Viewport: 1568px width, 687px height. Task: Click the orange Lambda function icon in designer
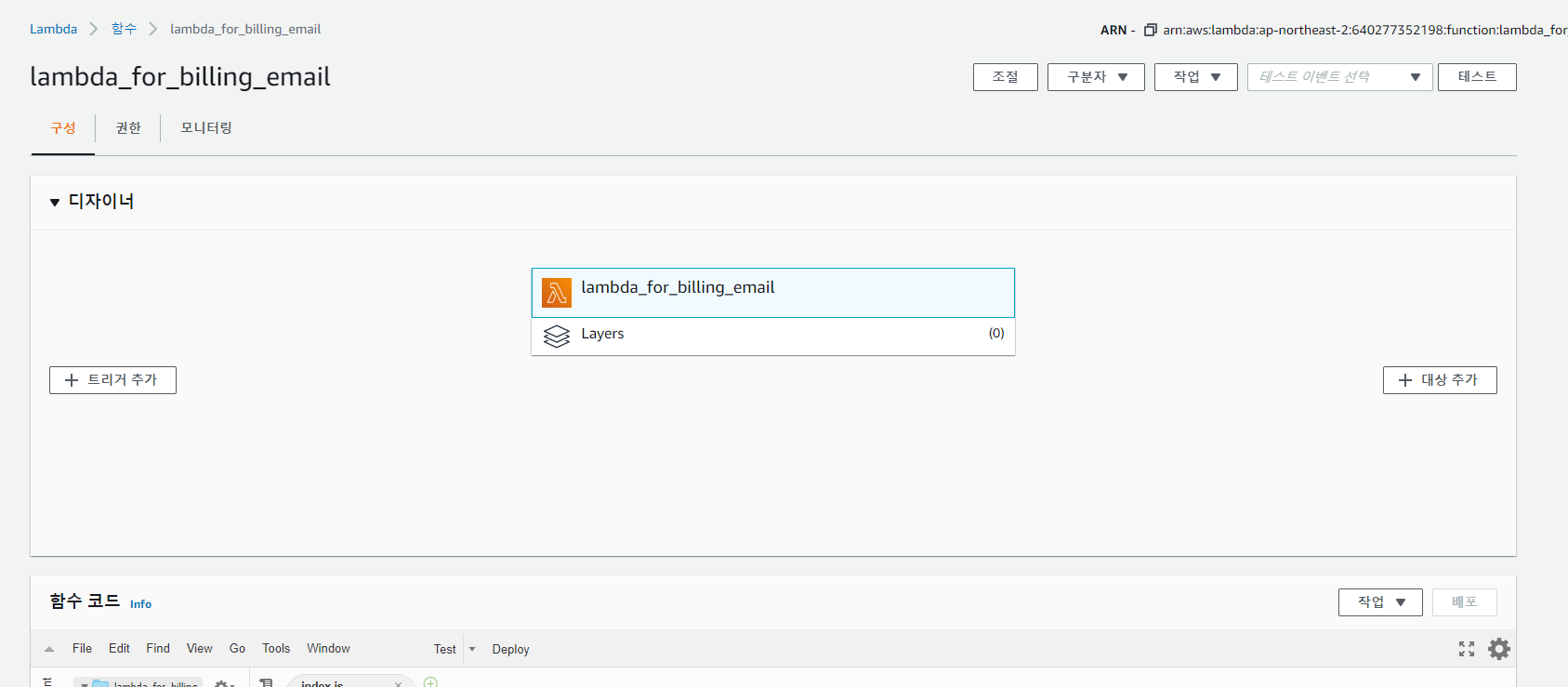coord(557,293)
